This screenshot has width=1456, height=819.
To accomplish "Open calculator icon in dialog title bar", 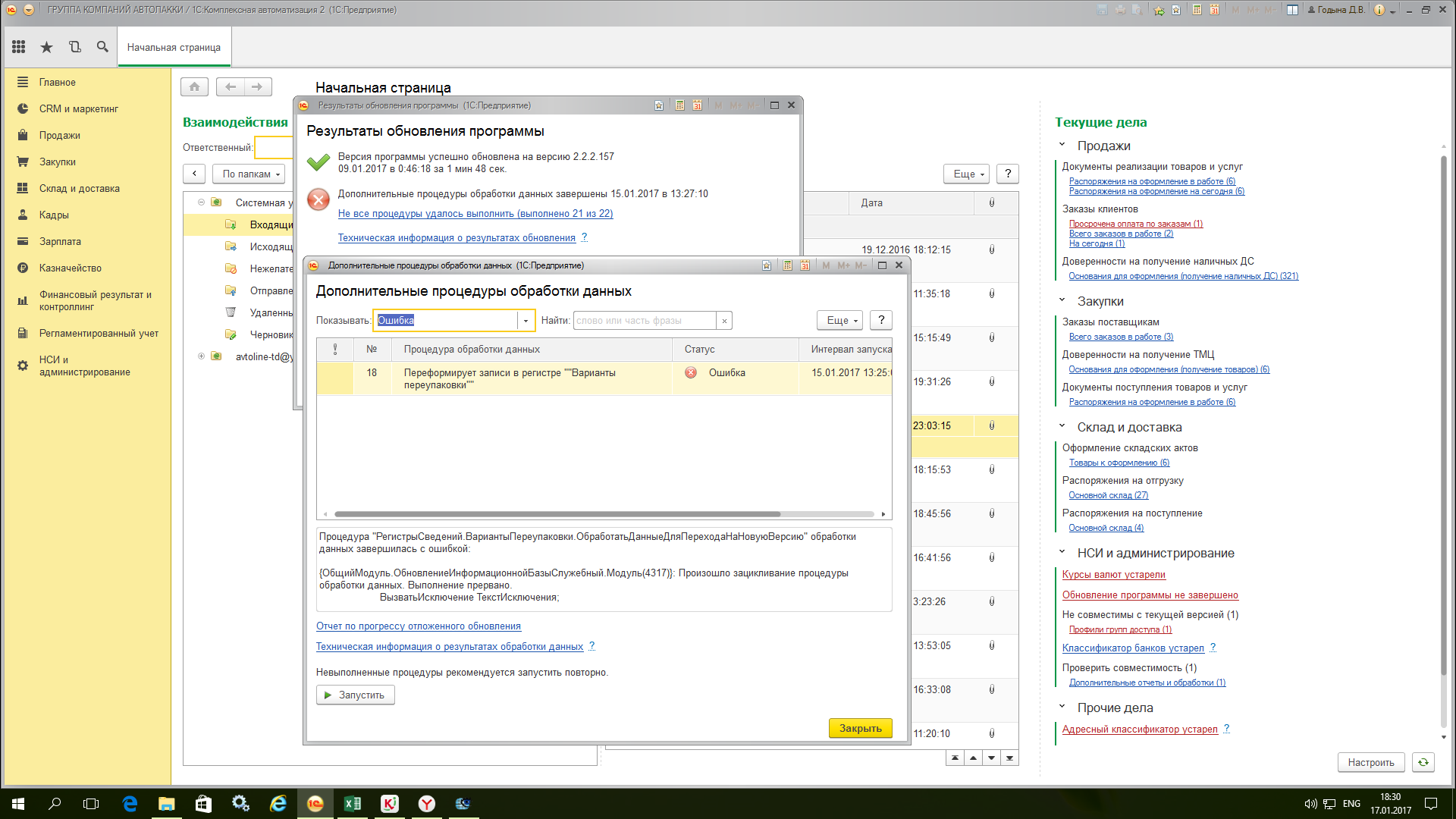I will pyautogui.click(x=787, y=265).
